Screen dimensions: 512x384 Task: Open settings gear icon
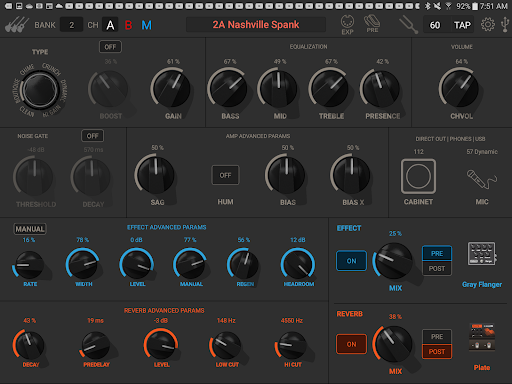point(488,25)
